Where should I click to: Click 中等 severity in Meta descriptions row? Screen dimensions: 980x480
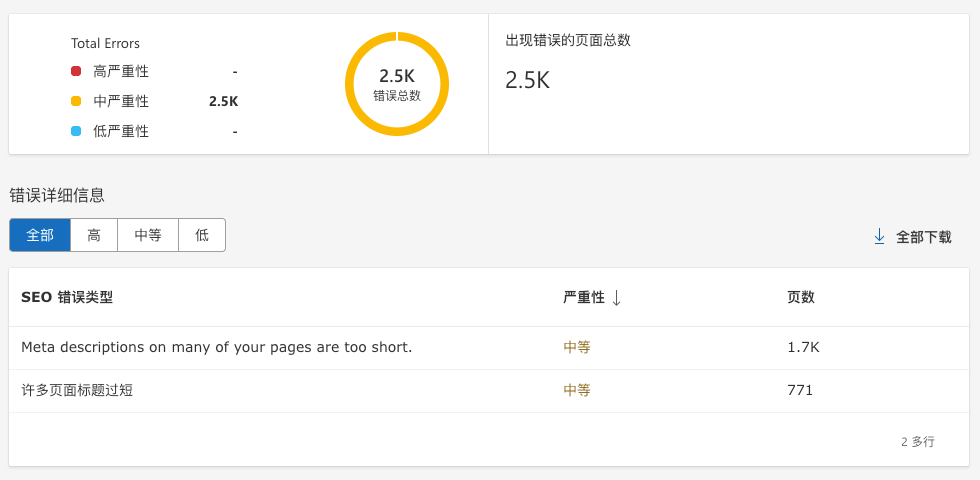pyautogui.click(x=577, y=347)
